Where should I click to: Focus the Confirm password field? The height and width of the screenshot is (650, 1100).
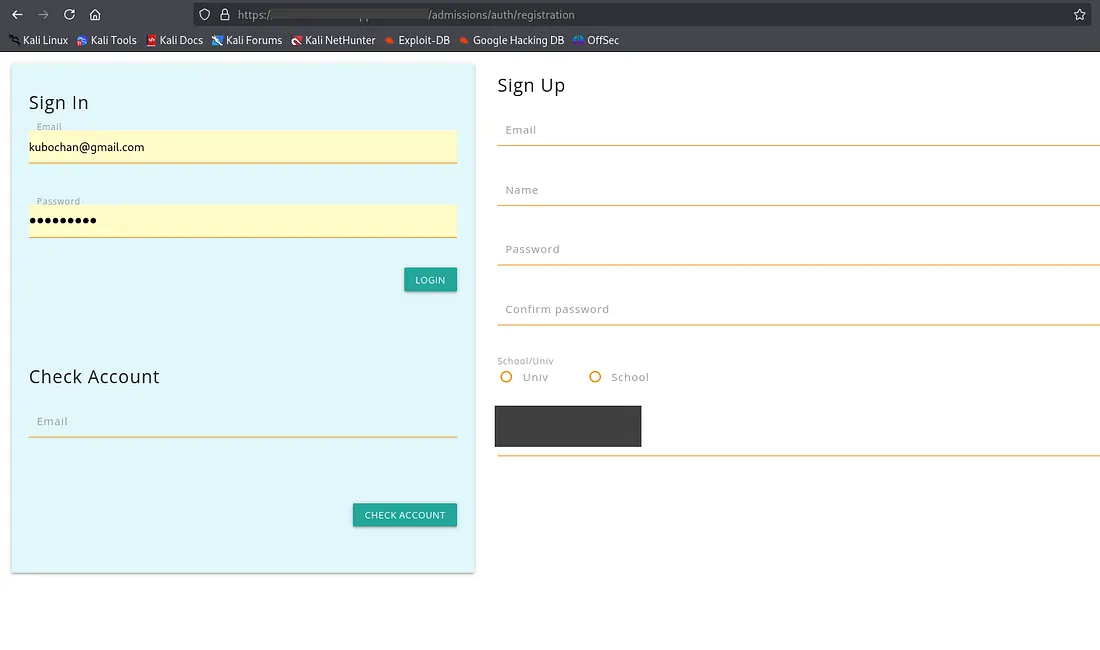point(798,309)
